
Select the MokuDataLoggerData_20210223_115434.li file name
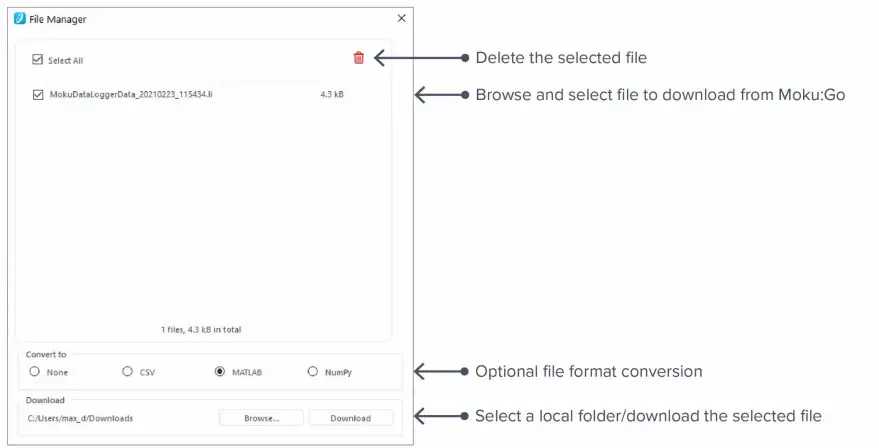pyautogui.click(x=130, y=95)
